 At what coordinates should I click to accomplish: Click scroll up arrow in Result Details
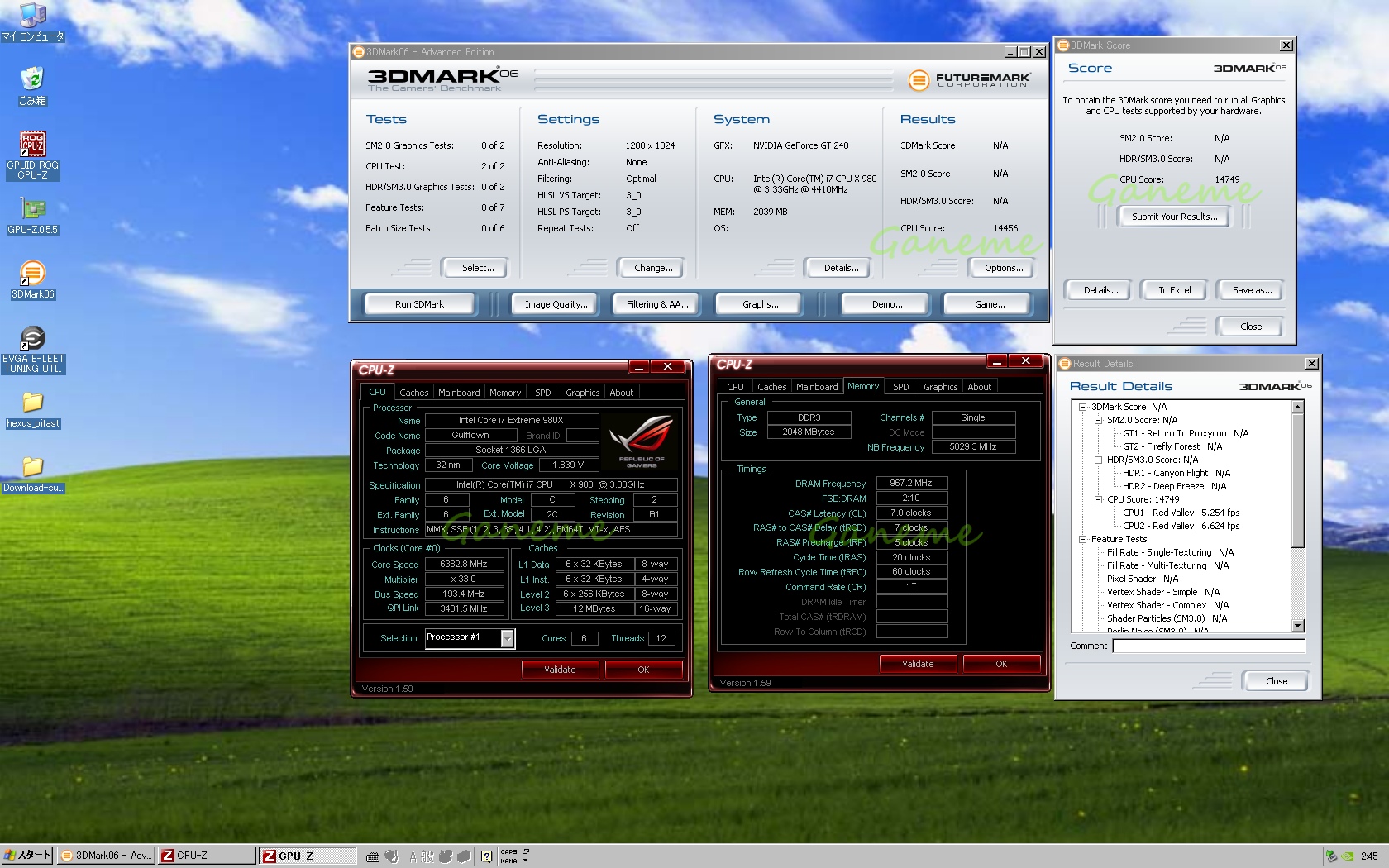(1297, 407)
